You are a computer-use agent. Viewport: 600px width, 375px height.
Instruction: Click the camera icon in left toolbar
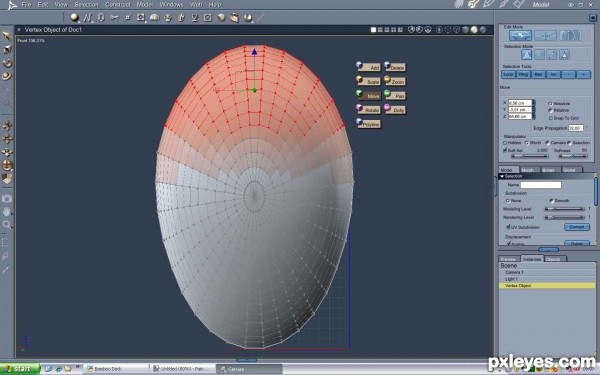click(7, 198)
